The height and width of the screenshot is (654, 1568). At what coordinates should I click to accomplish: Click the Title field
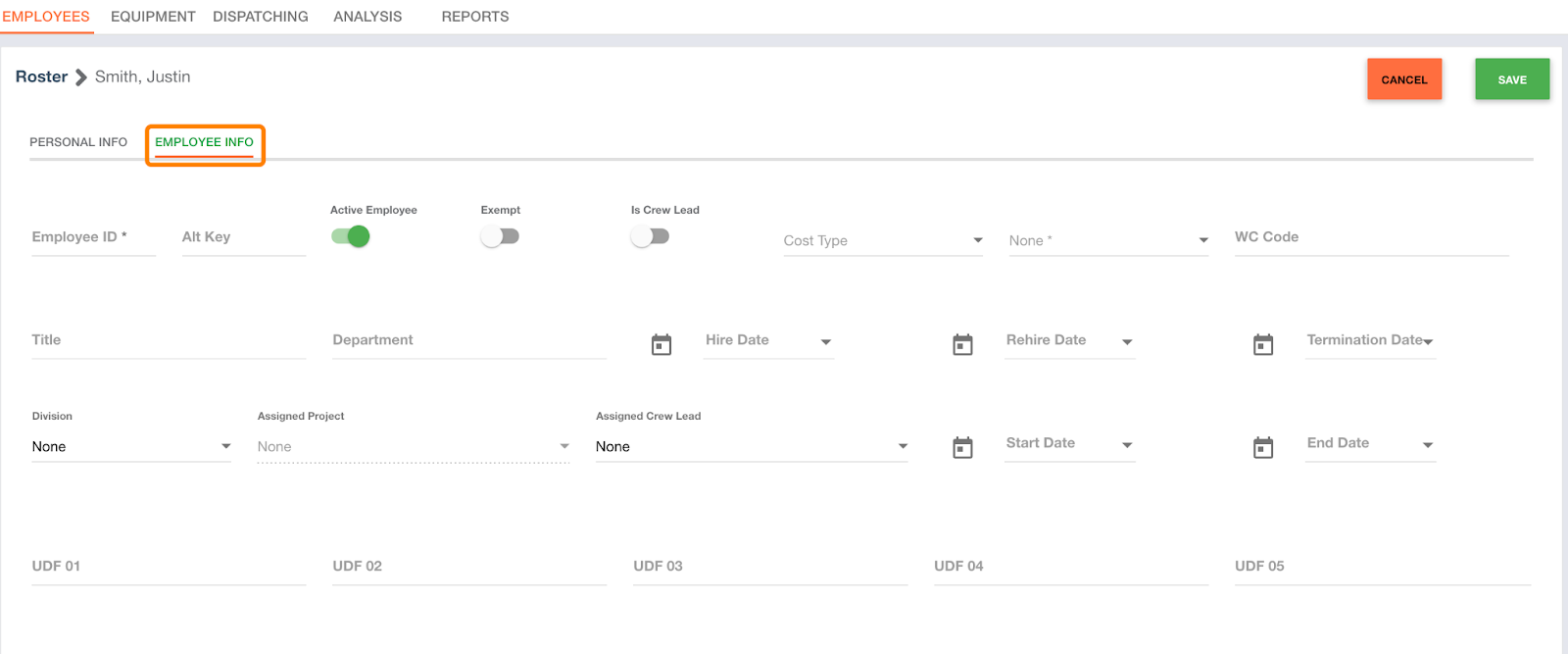click(x=169, y=340)
